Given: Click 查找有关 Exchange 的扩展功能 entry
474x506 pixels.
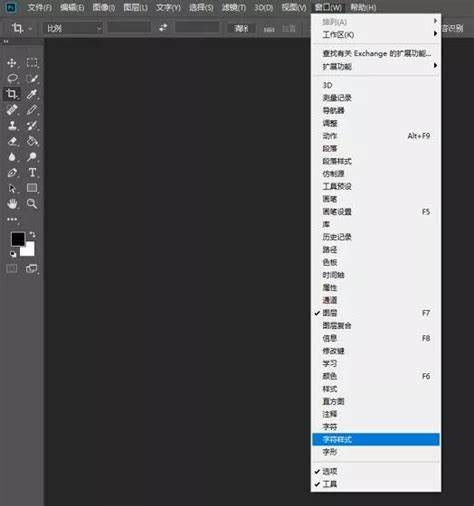Looking at the screenshot, I should 375,53.
